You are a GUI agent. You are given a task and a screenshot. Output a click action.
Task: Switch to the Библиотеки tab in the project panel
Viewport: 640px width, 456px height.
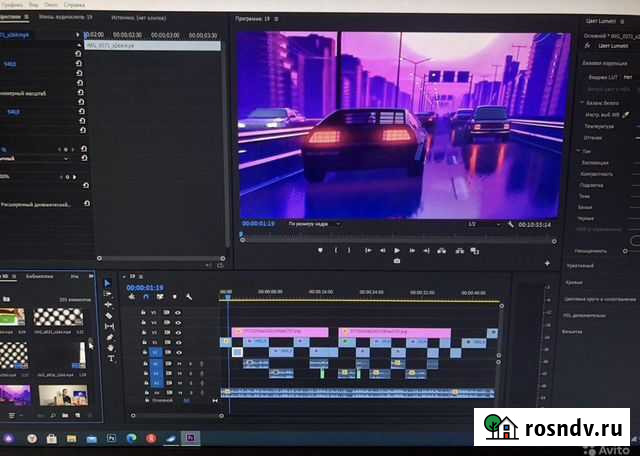click(x=40, y=276)
